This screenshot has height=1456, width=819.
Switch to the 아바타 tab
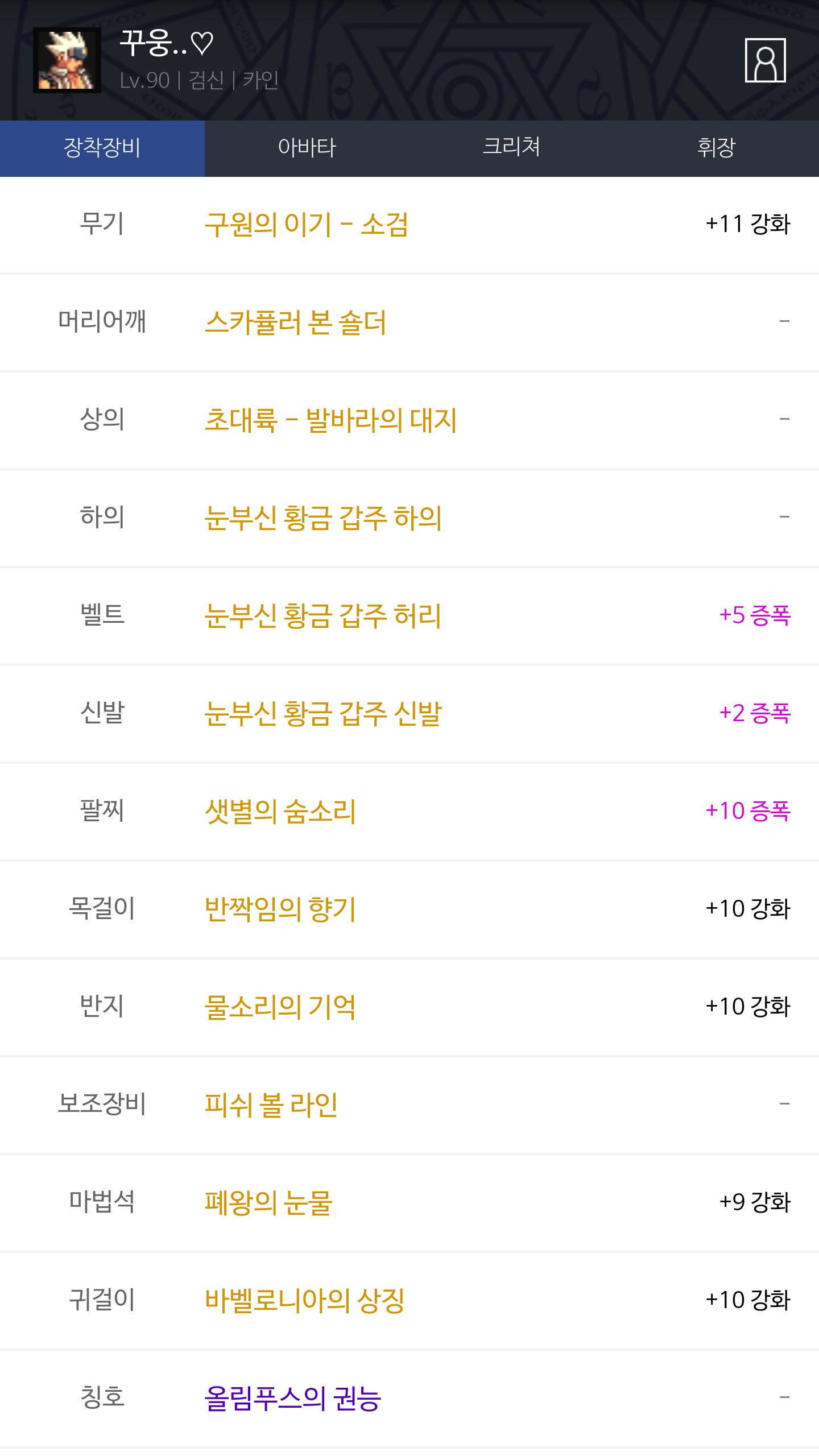307,148
